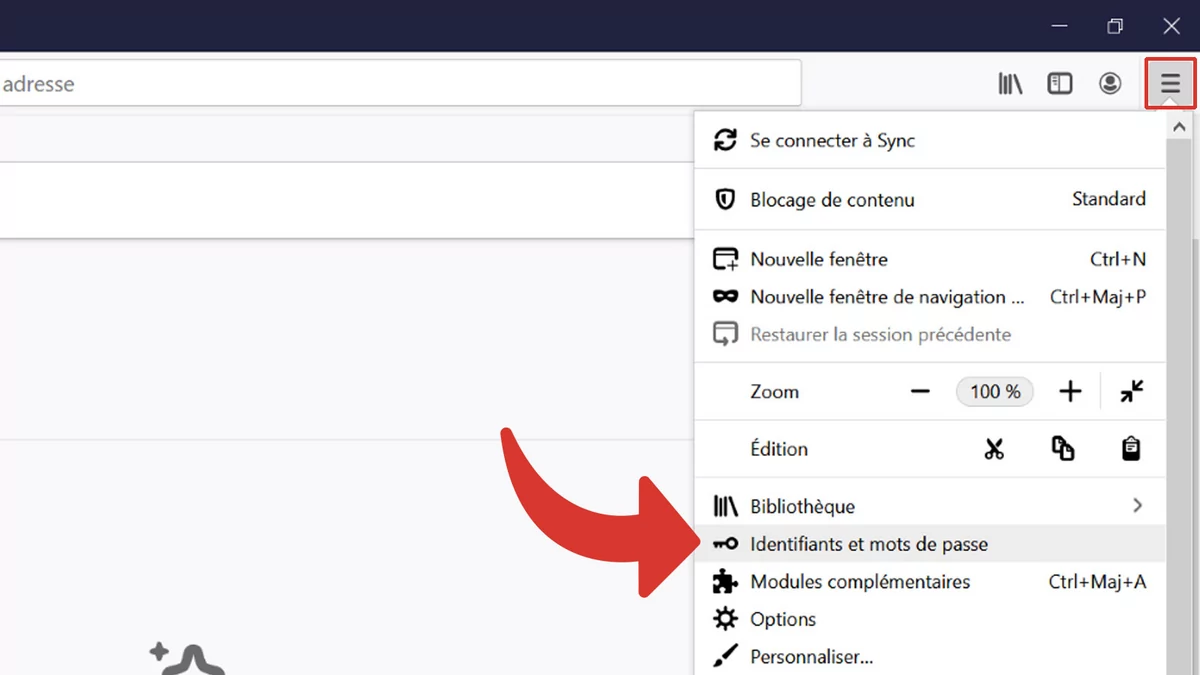The image size is (1200, 675).
Task: Zoom in with the plus button
Action: [1070, 392]
